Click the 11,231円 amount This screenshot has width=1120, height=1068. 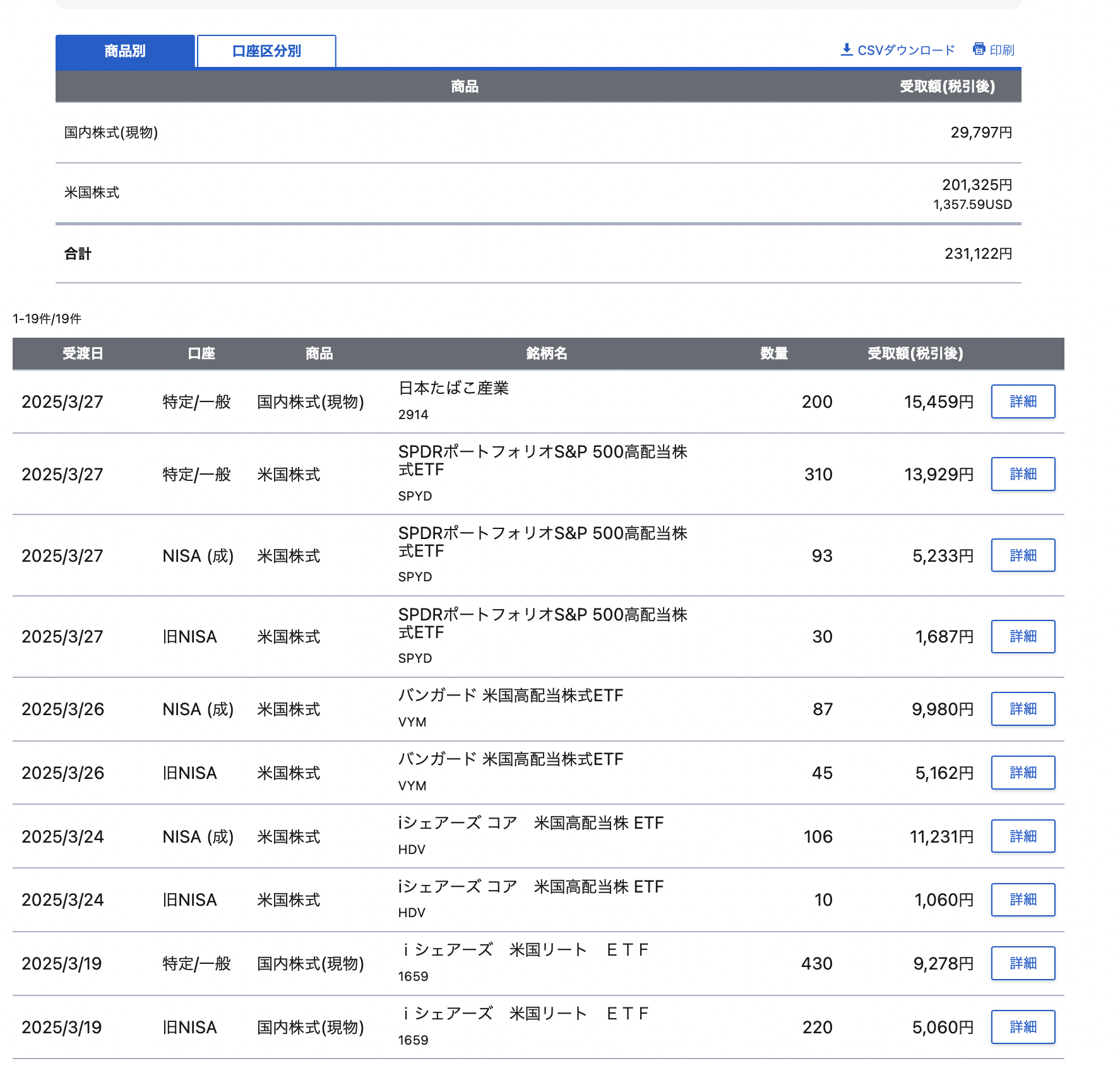pos(941,836)
